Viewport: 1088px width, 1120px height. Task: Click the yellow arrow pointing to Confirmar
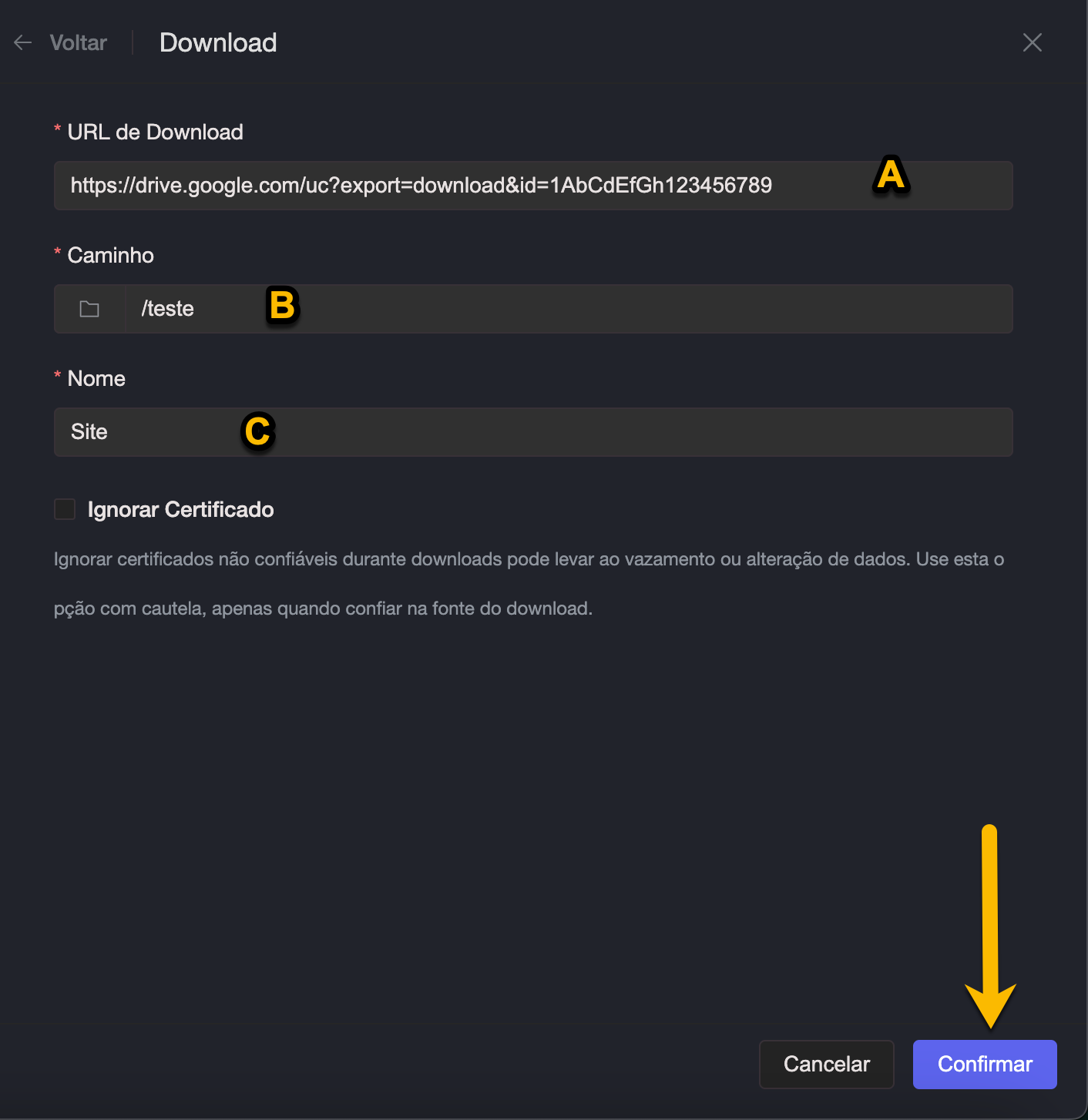[990, 924]
